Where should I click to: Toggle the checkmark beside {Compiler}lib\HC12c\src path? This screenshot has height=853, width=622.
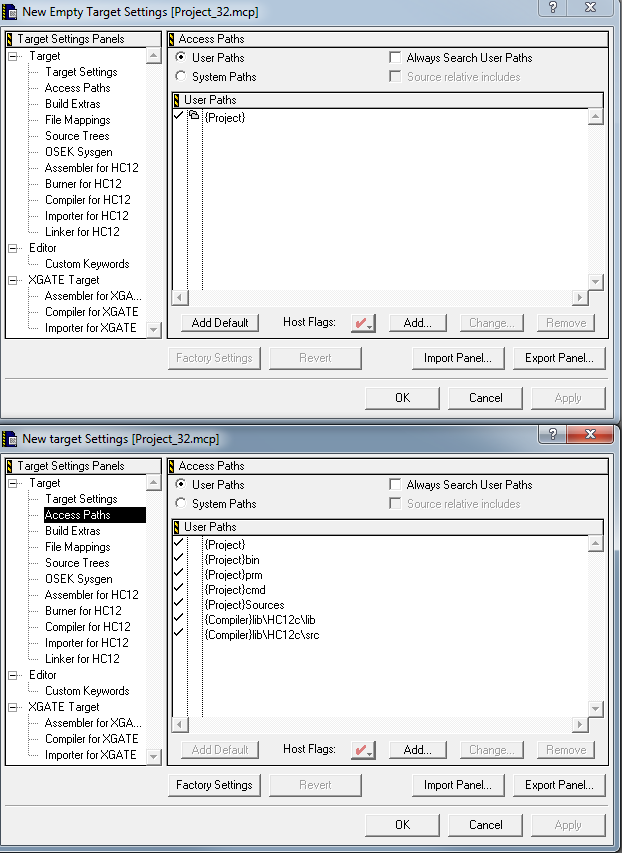178,633
